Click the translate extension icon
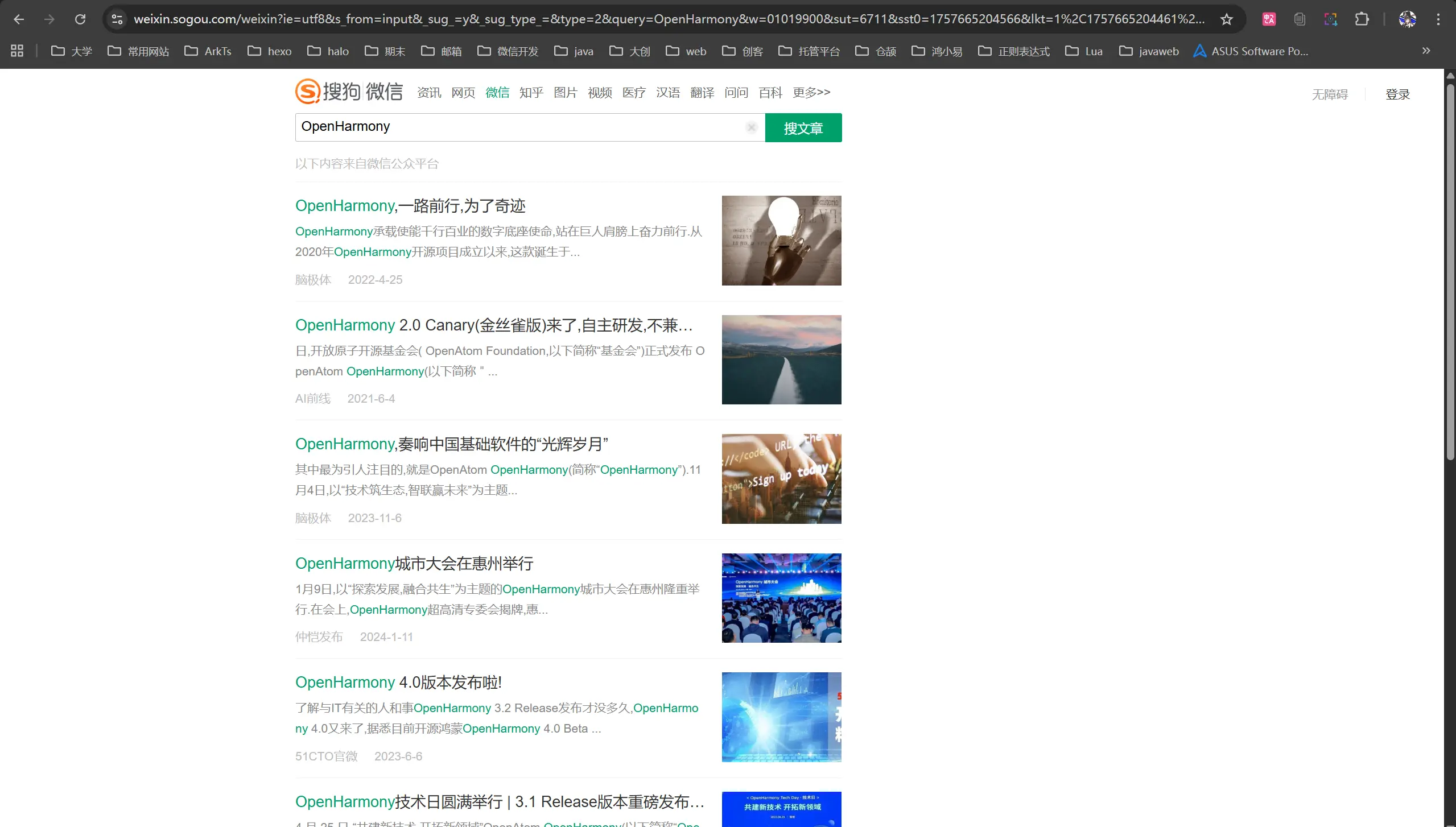 [1269, 19]
